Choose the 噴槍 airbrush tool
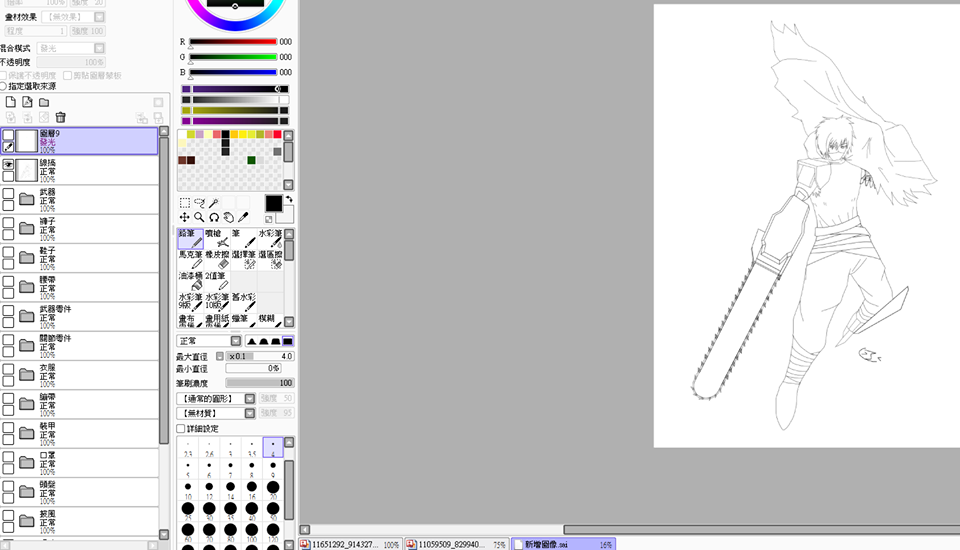The width and height of the screenshot is (960, 550). (217, 239)
